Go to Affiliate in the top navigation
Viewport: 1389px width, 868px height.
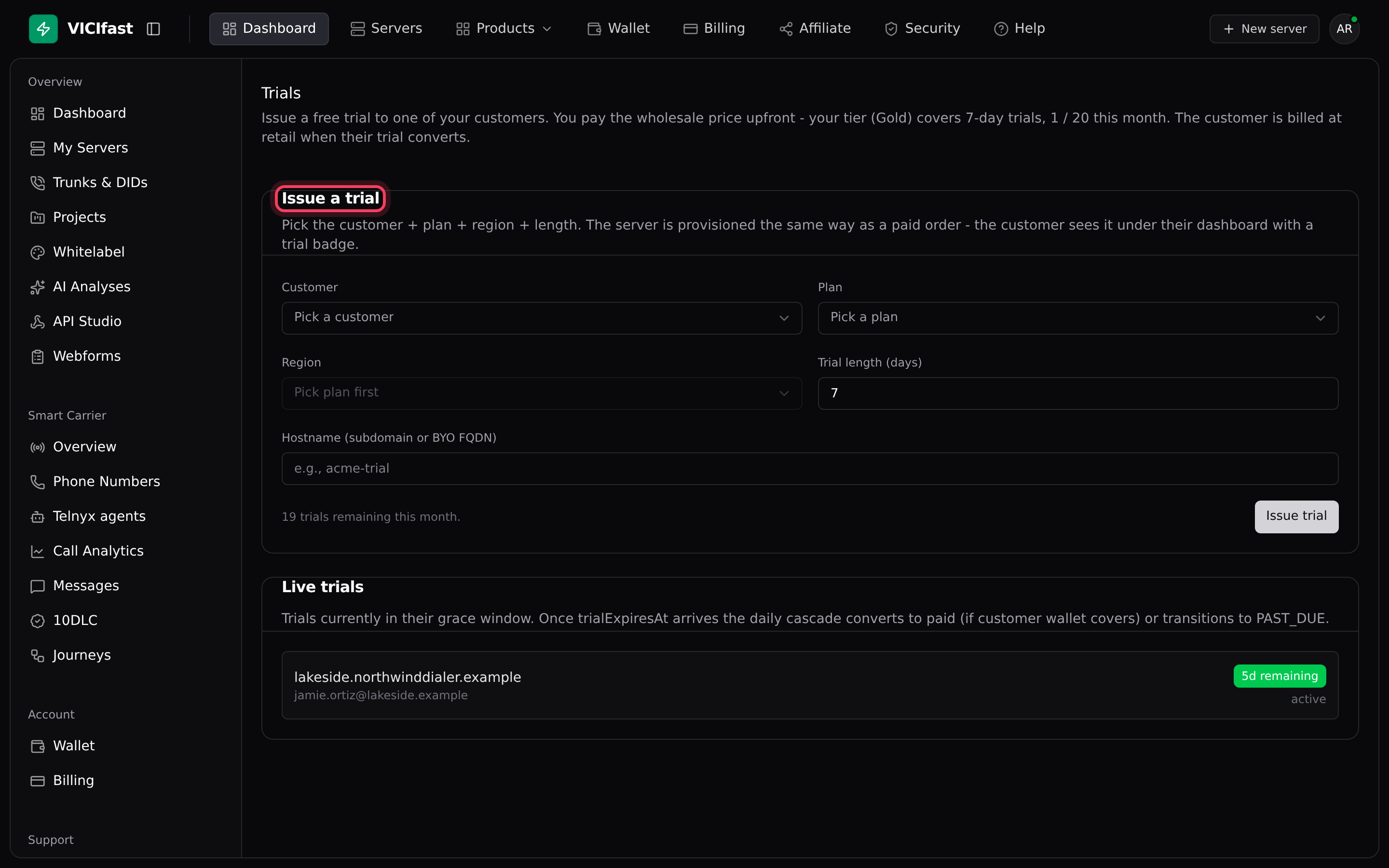coord(815,29)
